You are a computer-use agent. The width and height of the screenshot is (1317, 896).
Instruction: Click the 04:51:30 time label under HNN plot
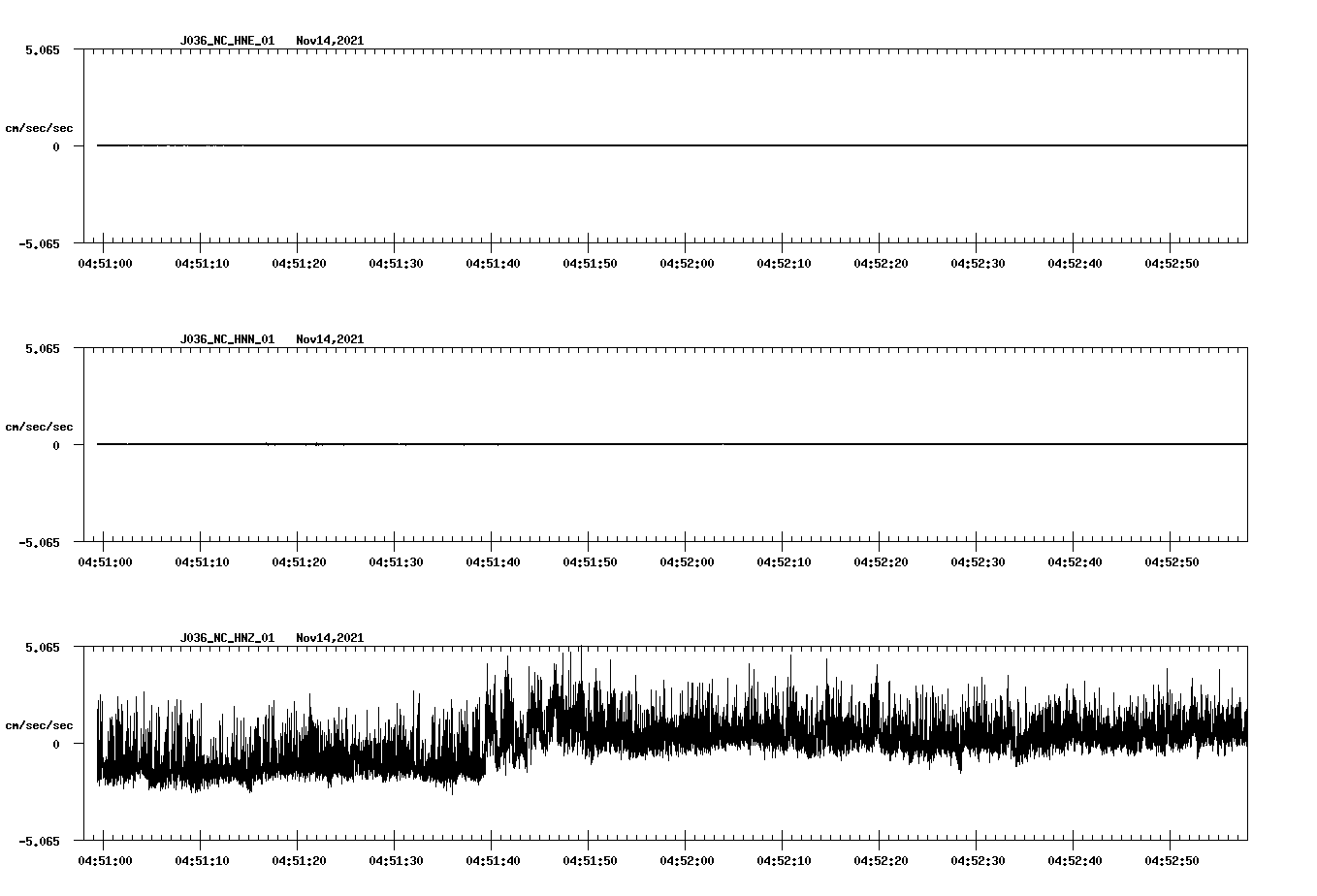396,562
